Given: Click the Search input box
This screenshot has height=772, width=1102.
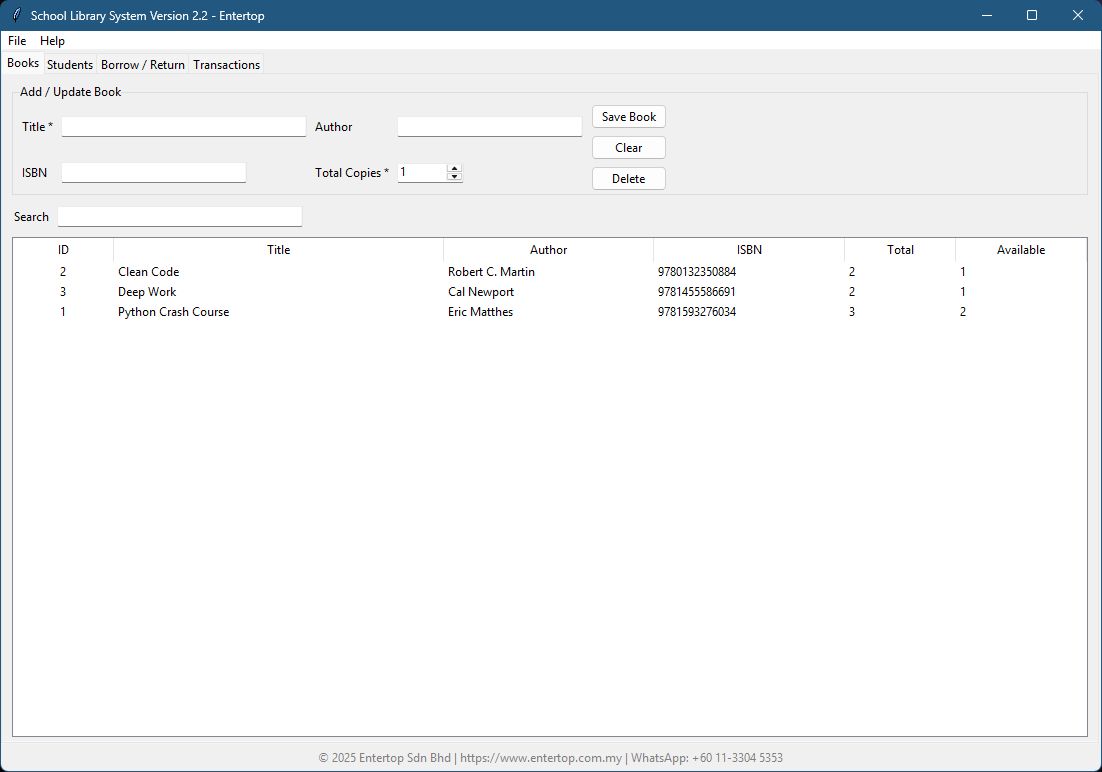Looking at the screenshot, I should pos(179,217).
